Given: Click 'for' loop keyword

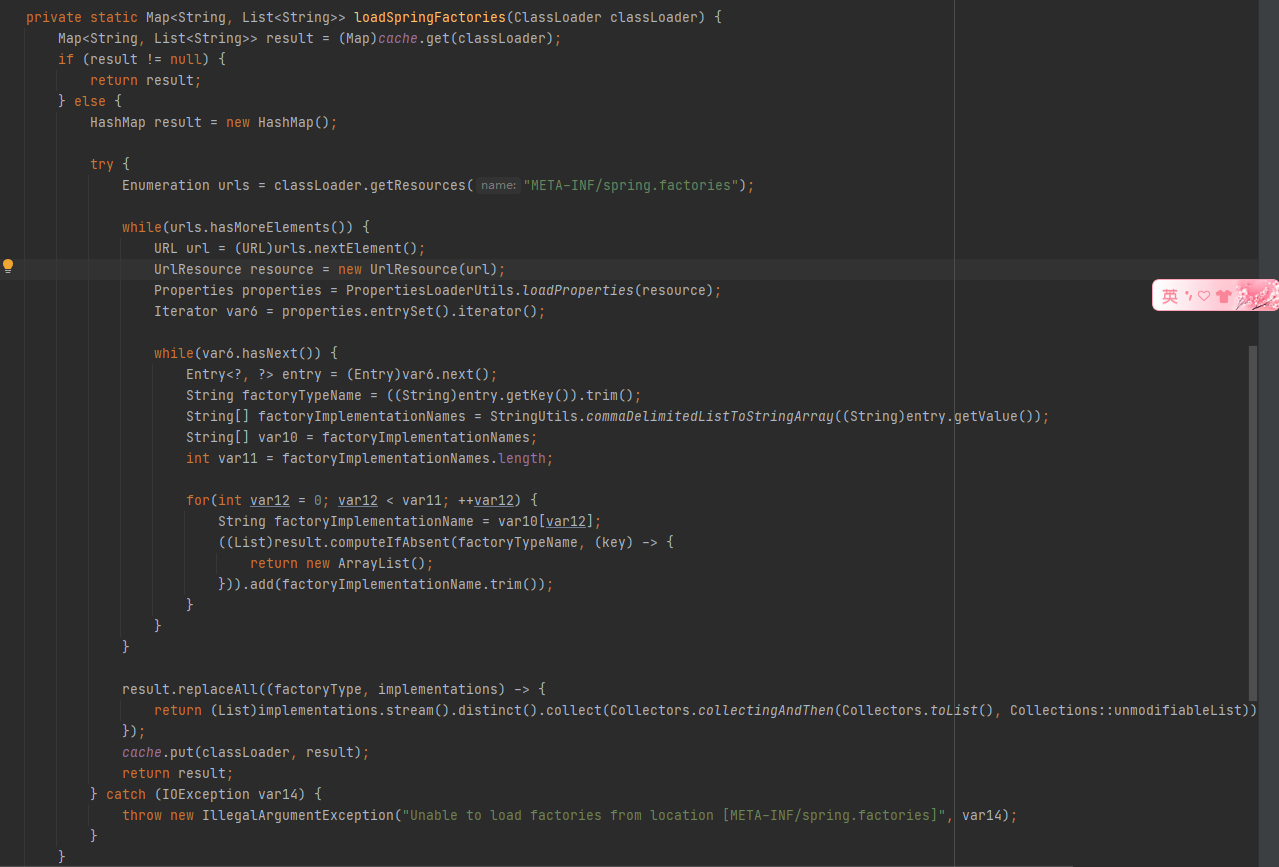Looking at the screenshot, I should pos(198,501).
